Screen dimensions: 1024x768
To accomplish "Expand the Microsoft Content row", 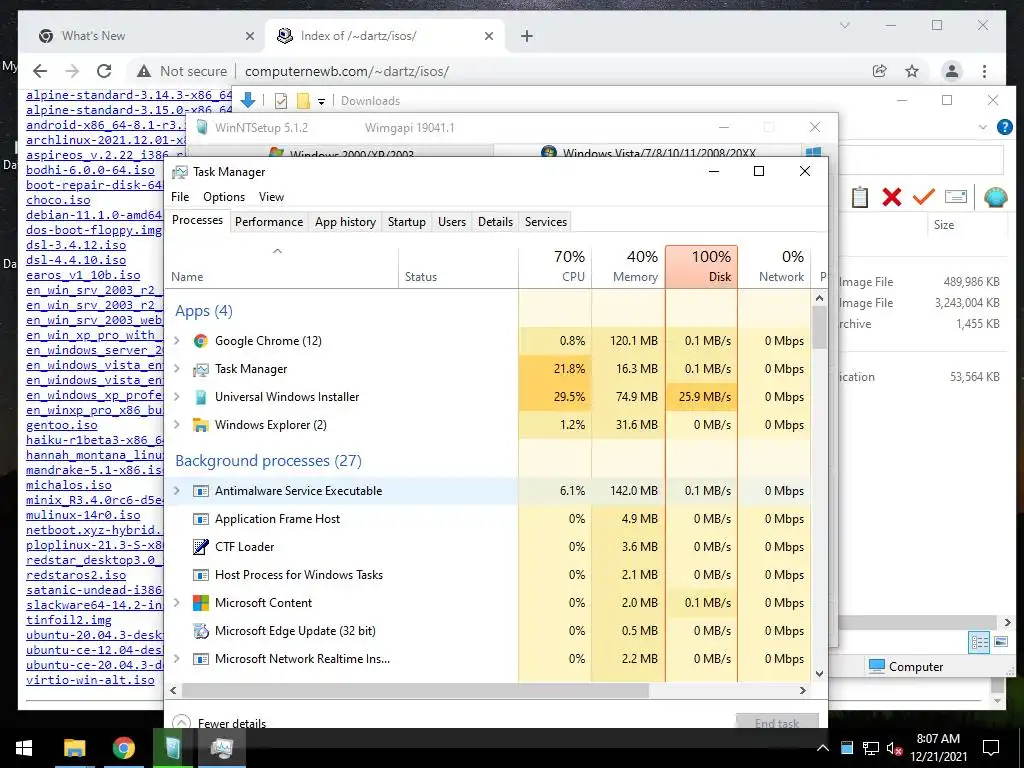I will 176,603.
